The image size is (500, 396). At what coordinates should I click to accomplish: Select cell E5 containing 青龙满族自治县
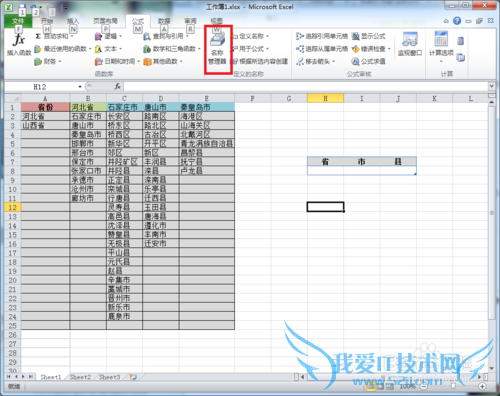(207, 144)
